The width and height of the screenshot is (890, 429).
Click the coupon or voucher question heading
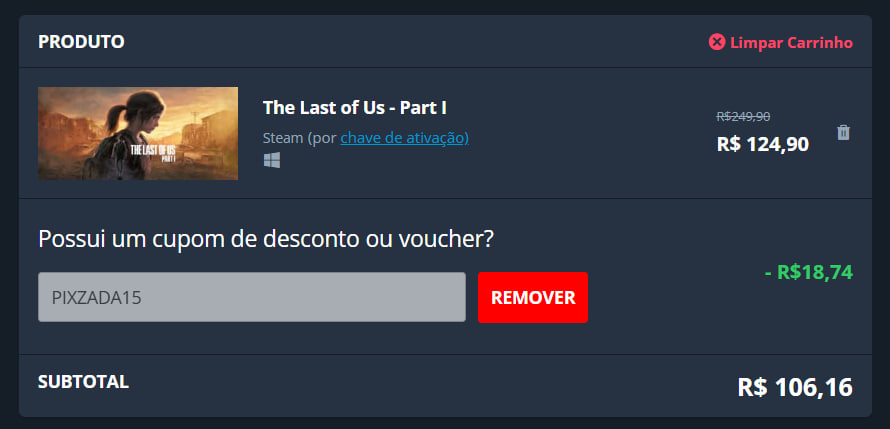click(266, 239)
